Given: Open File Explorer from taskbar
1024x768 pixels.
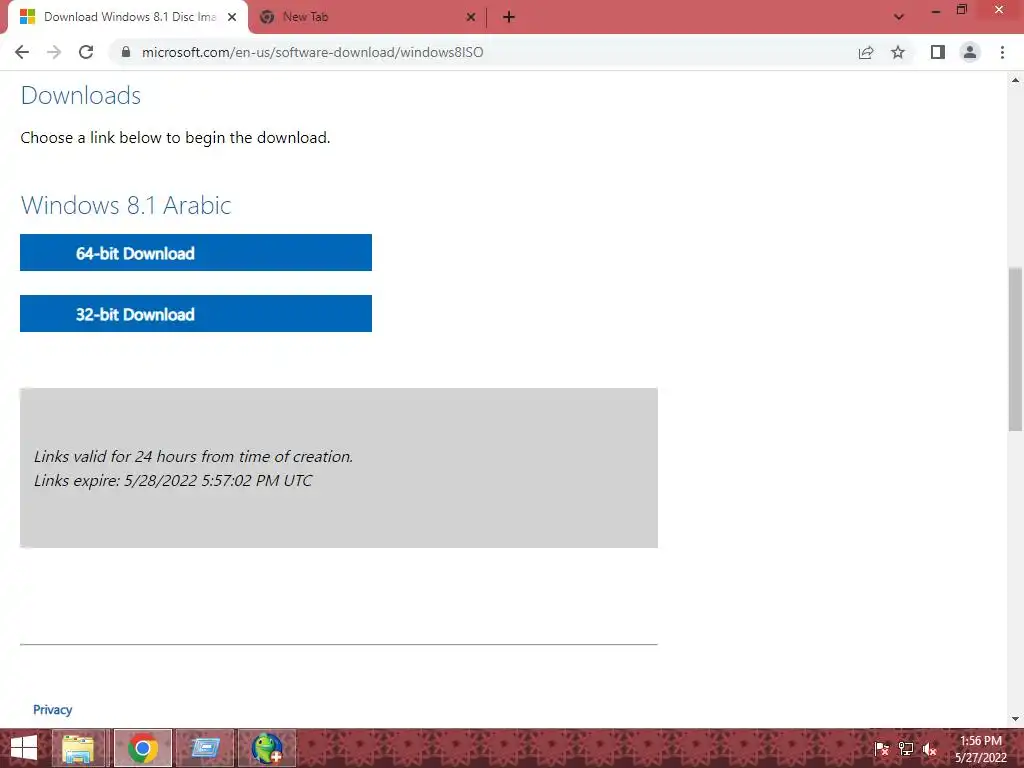Looking at the screenshot, I should tap(78, 748).
